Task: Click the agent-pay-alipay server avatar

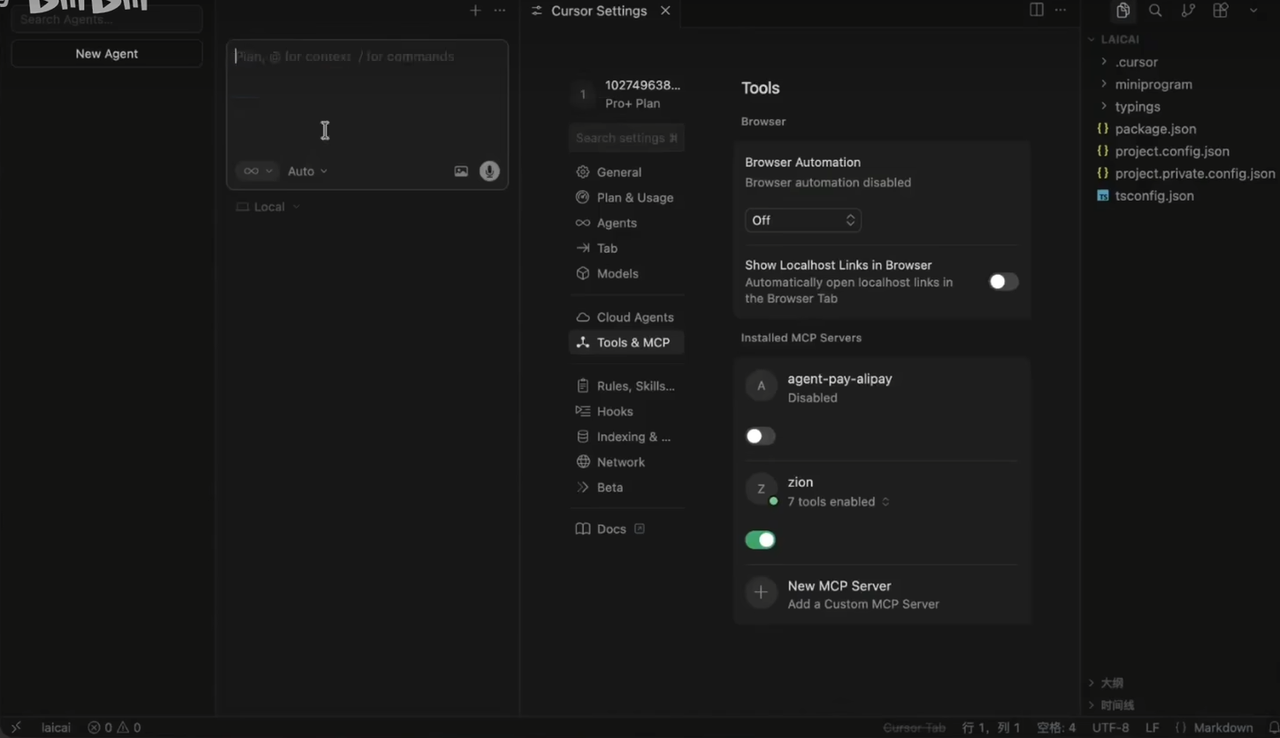Action: [x=761, y=386]
